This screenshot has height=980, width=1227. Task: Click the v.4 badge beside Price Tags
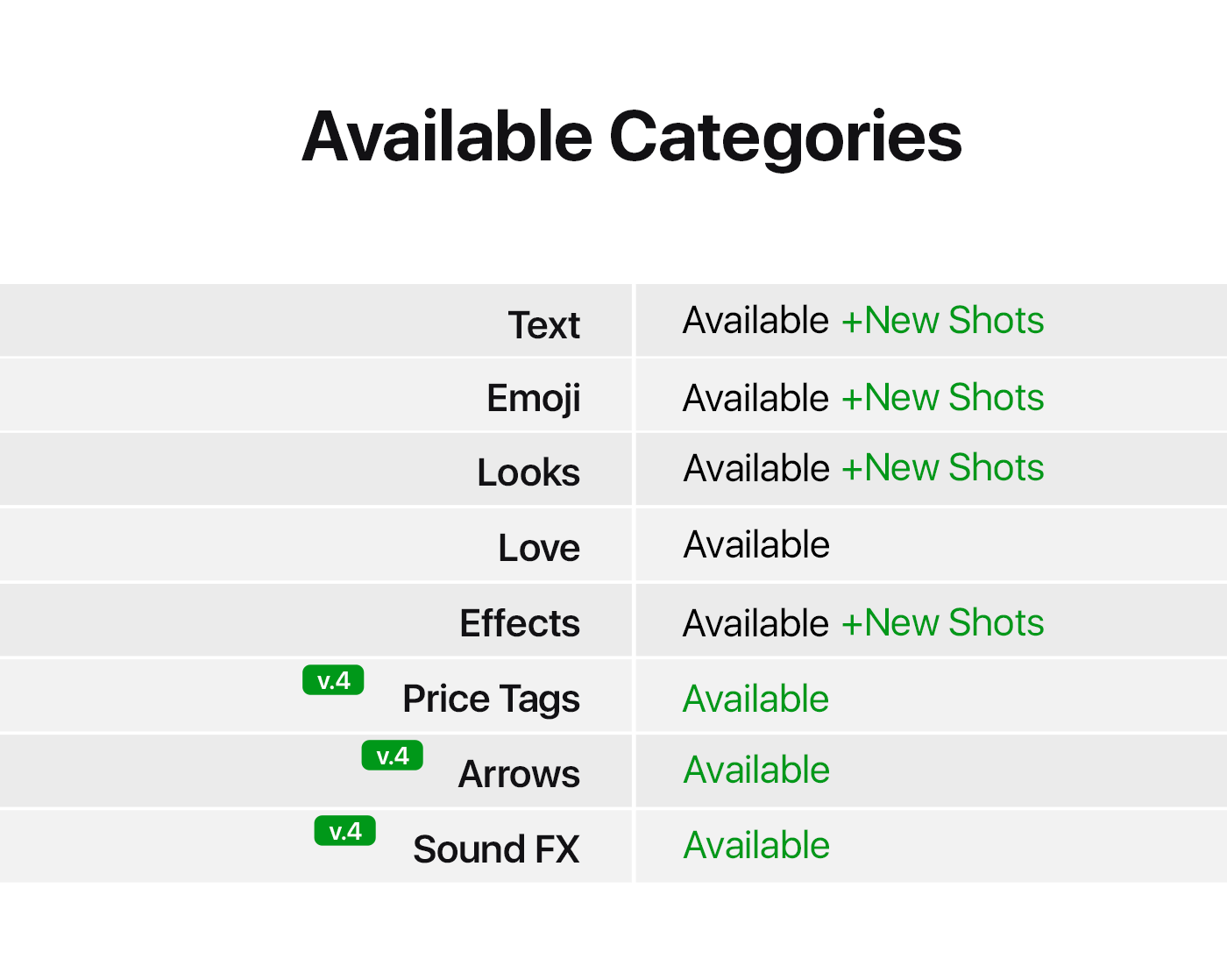[333, 680]
